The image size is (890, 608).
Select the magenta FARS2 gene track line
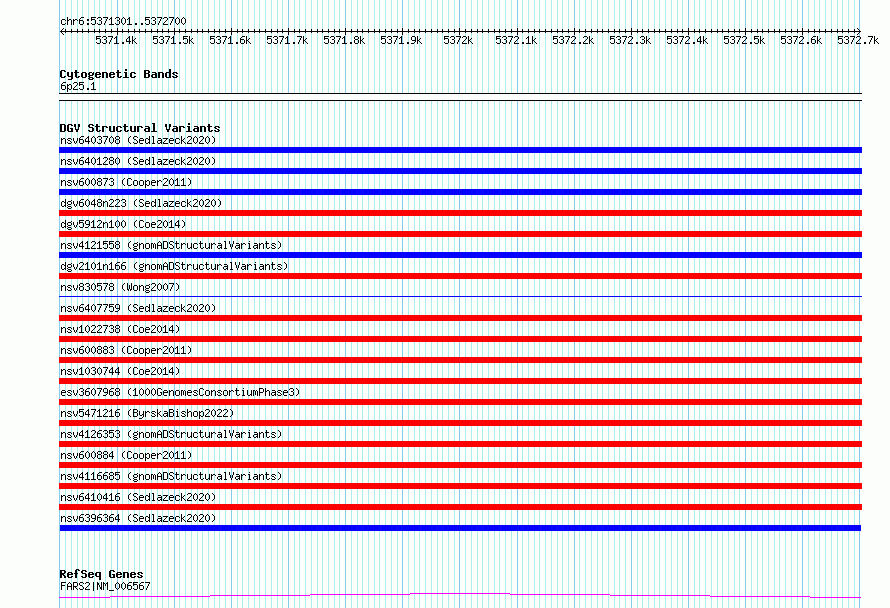pyautogui.click(x=460, y=596)
